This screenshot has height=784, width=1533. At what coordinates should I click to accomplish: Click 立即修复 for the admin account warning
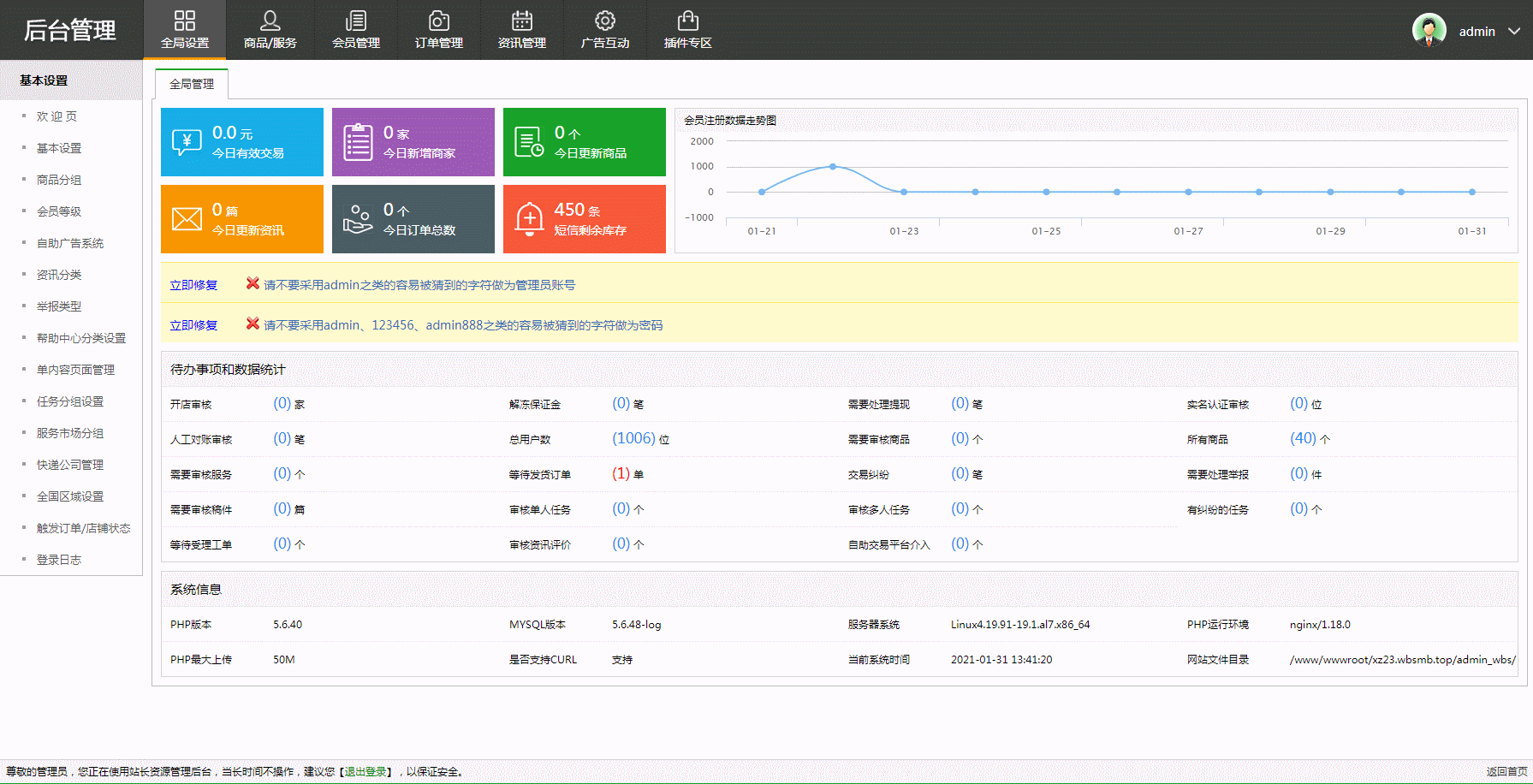pyautogui.click(x=193, y=285)
